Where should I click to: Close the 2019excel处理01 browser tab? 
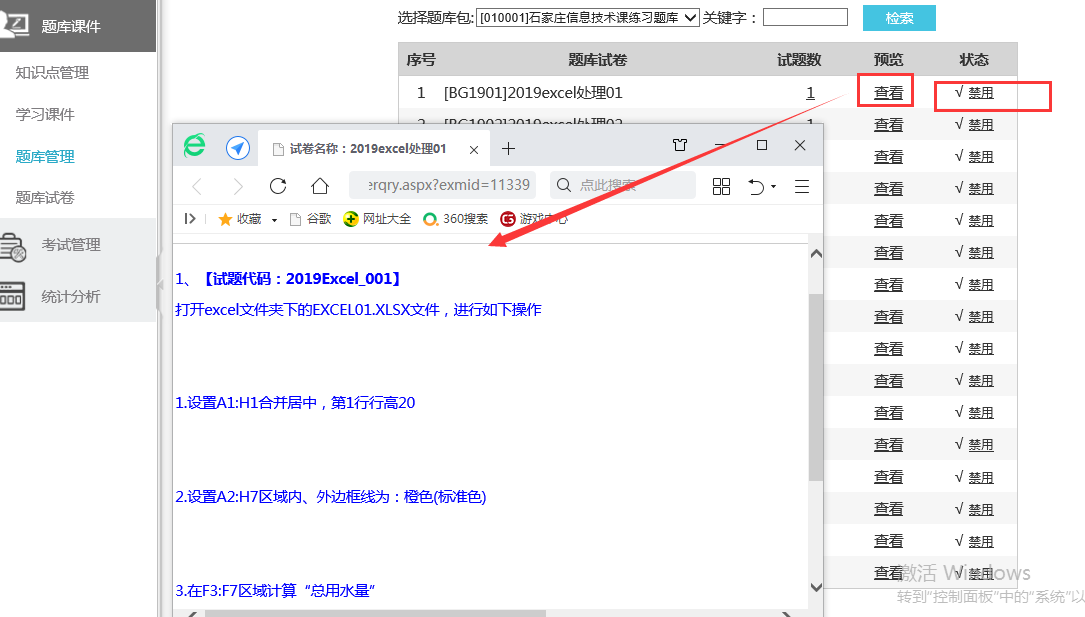tap(474, 149)
